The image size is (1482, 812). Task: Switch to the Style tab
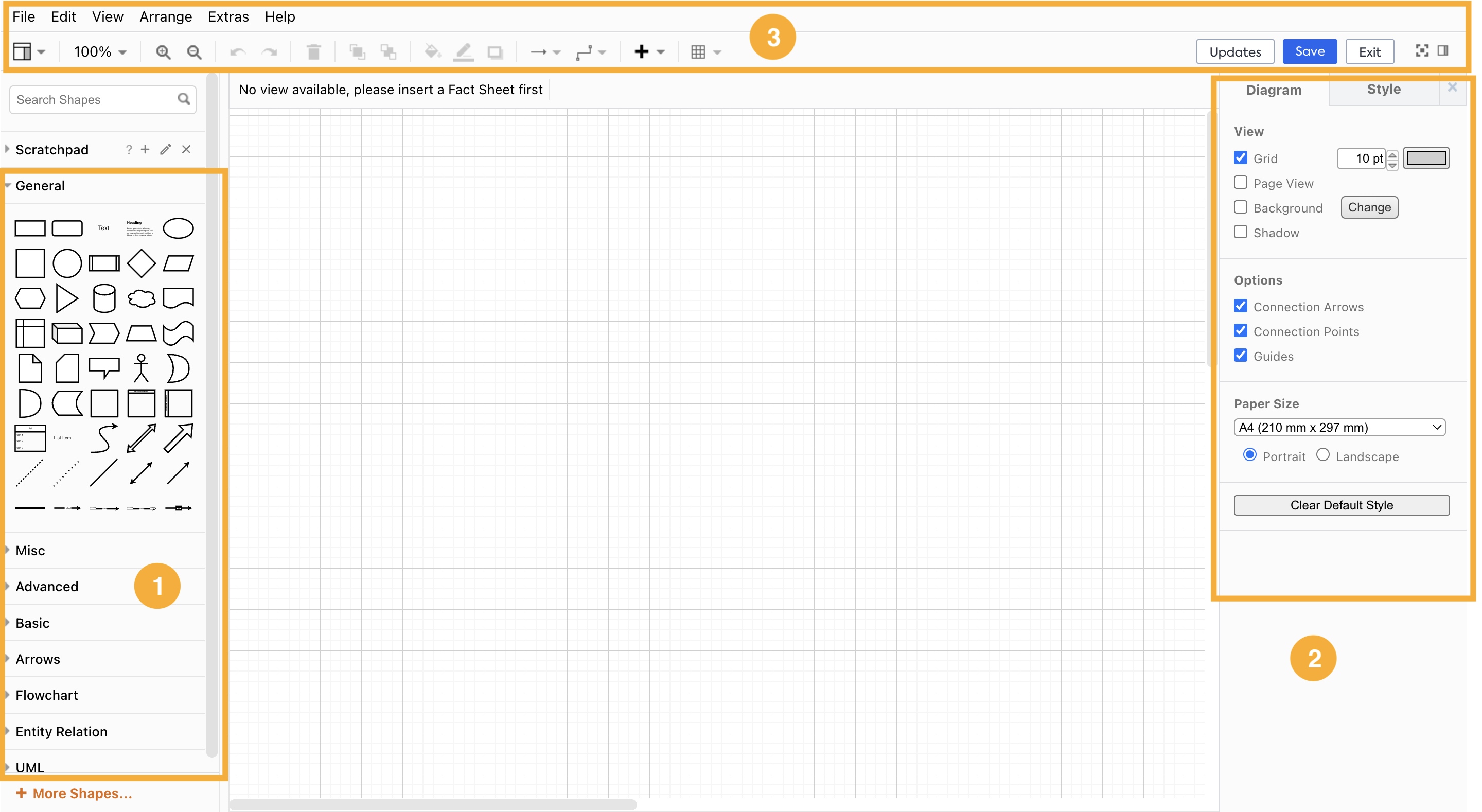coord(1384,89)
